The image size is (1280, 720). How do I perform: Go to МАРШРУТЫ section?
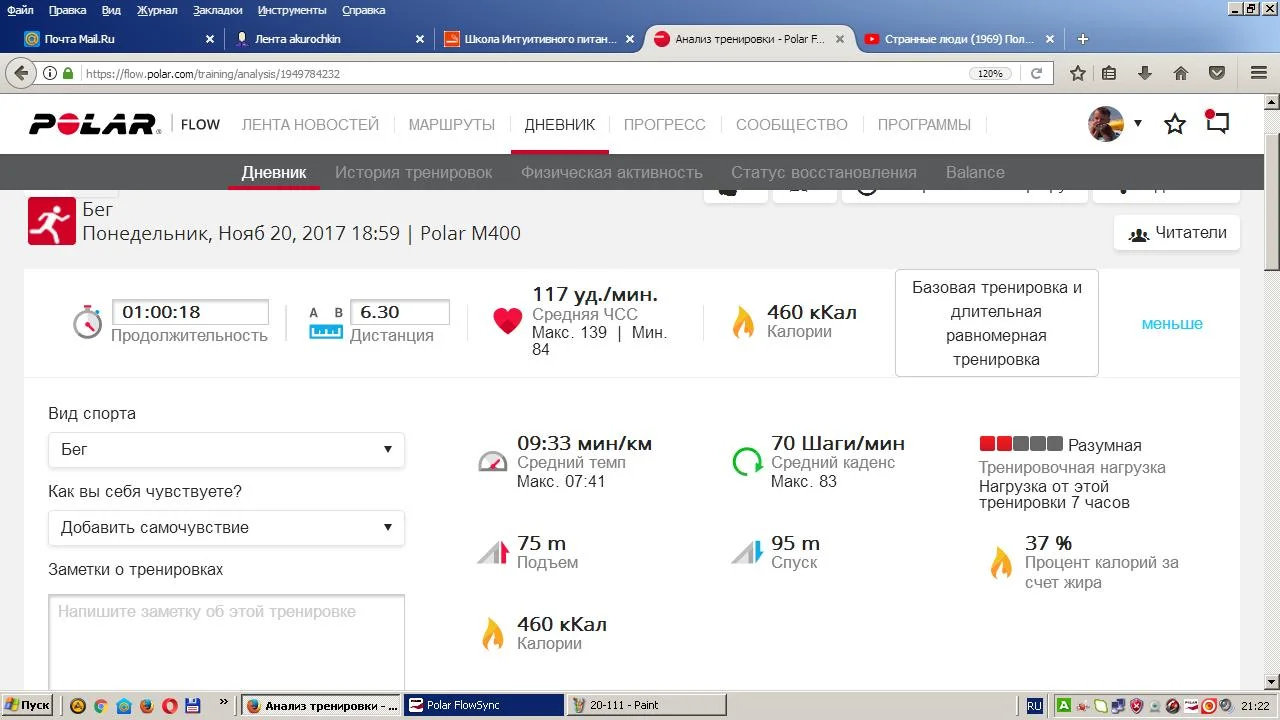pyautogui.click(x=452, y=125)
